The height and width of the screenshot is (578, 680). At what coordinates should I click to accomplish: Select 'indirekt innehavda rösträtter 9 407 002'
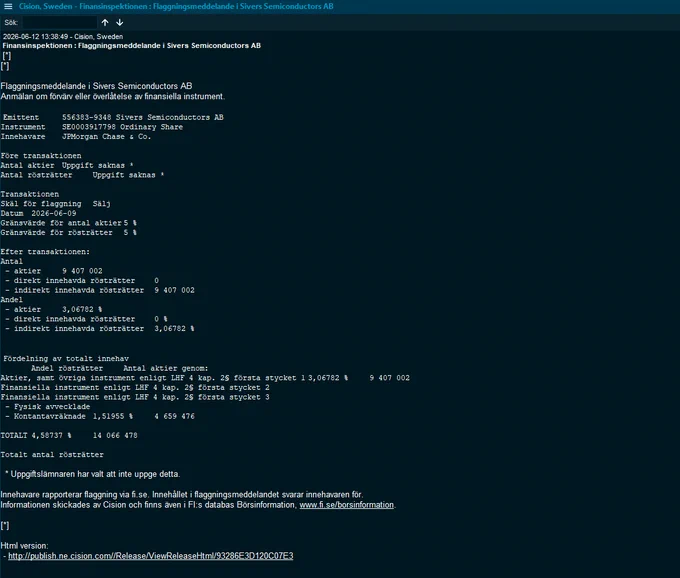pos(100,290)
